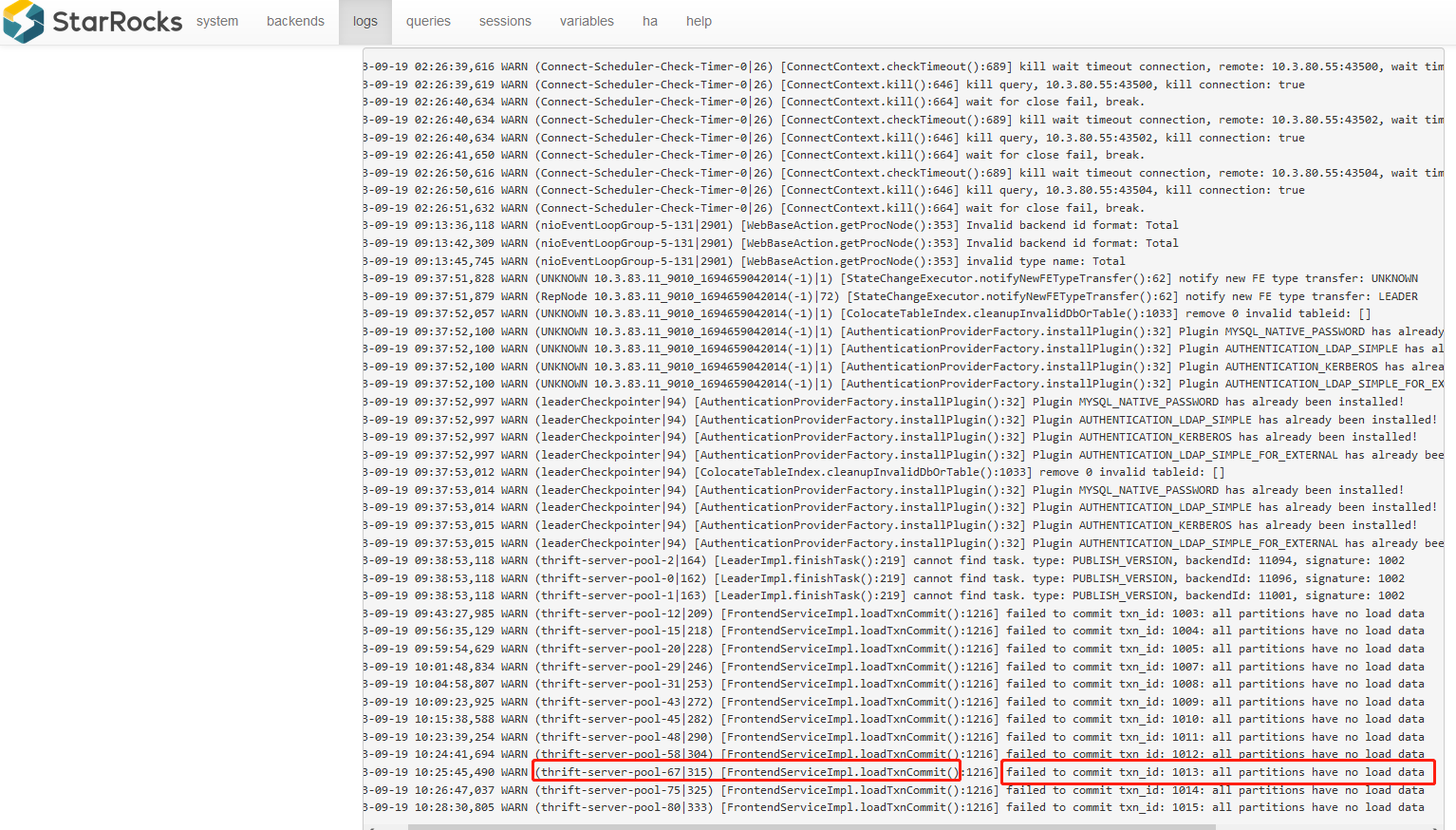Click the highlighted thrift-server-pool-67 log text

[x=746, y=772]
